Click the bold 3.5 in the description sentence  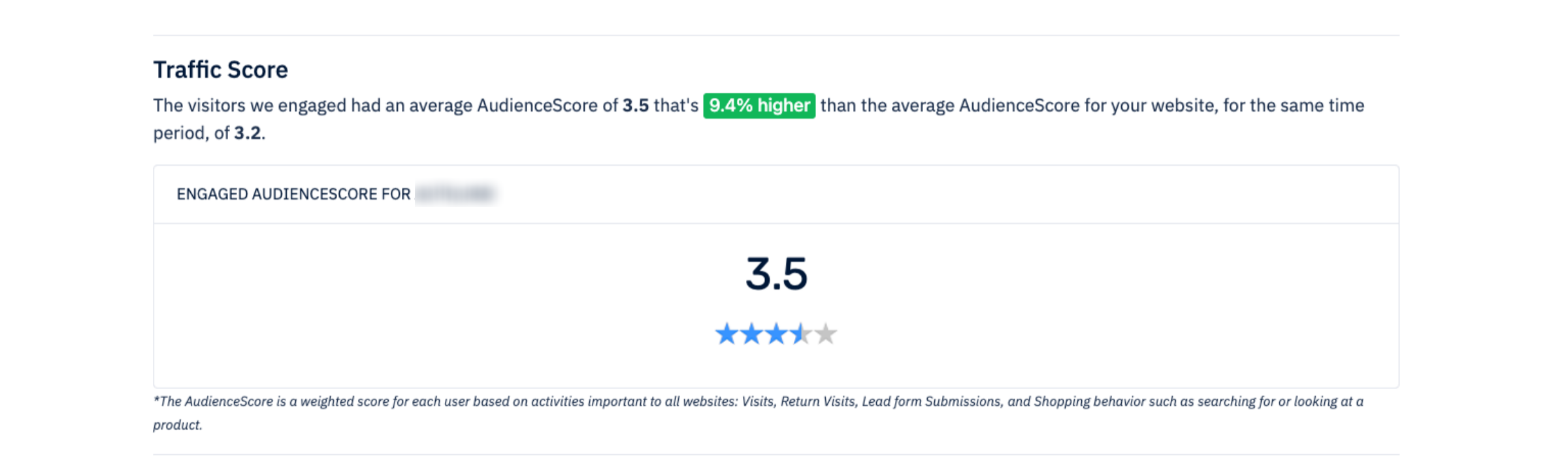click(635, 106)
